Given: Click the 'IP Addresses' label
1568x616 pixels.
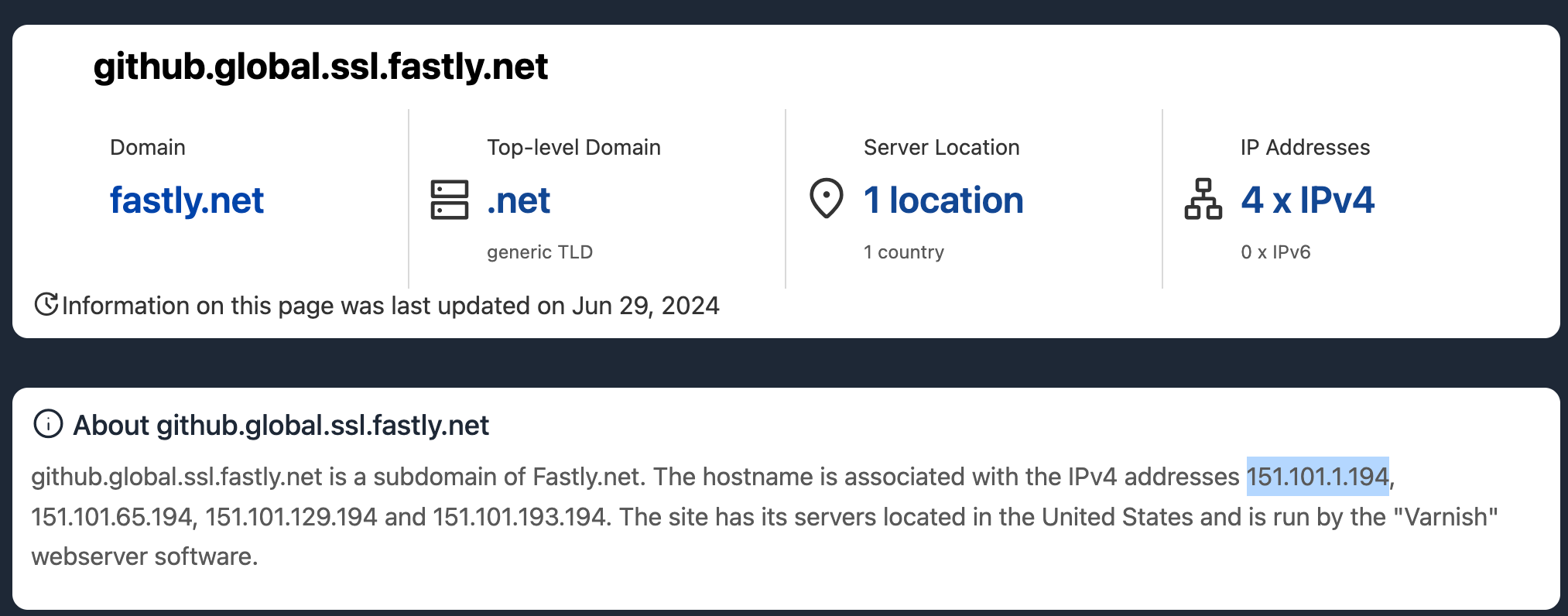Looking at the screenshot, I should 1305,147.
